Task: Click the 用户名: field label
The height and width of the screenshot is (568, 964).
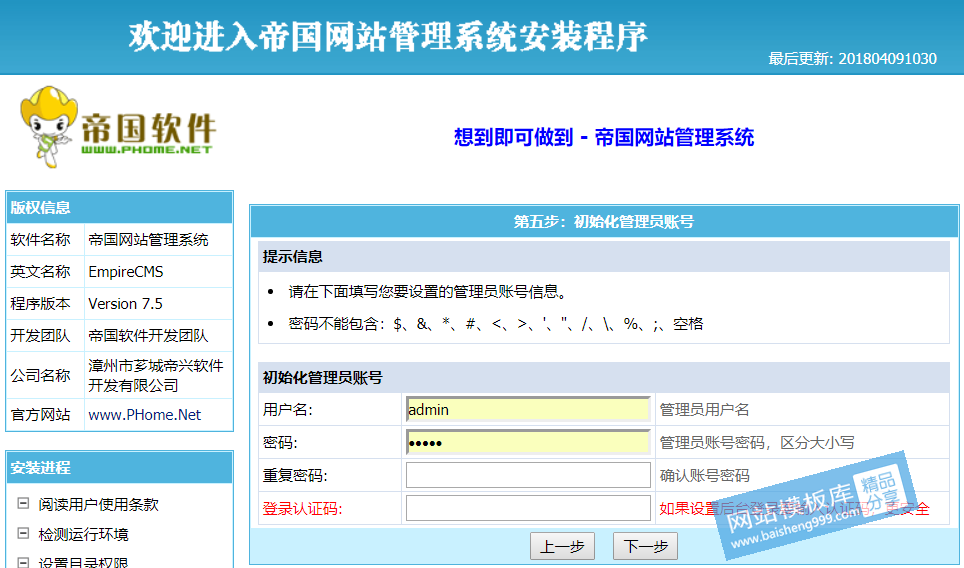Action: pyautogui.click(x=288, y=410)
